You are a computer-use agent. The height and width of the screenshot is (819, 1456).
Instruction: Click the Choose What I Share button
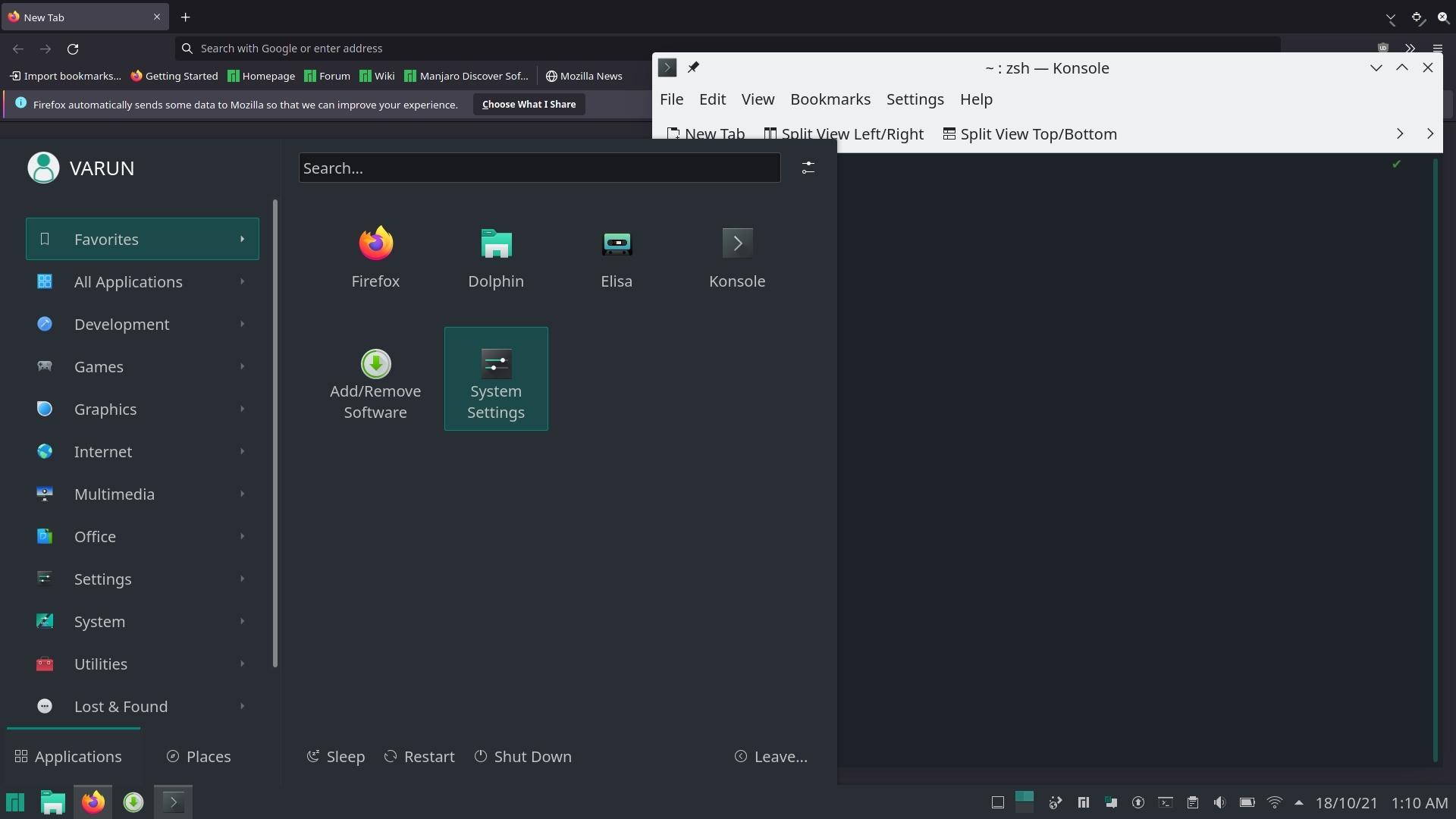pos(529,104)
